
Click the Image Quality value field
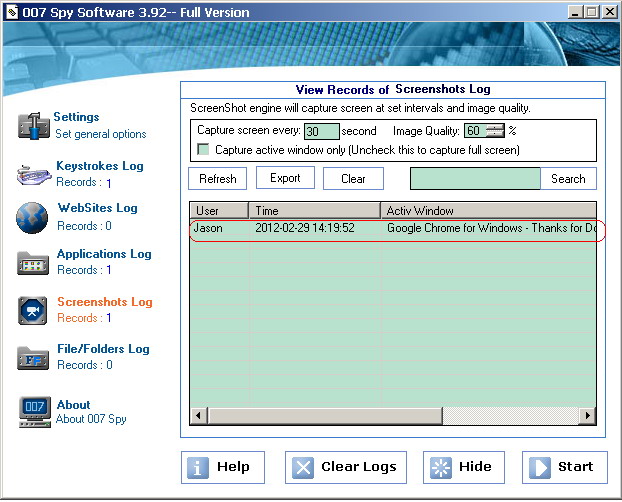tap(475, 131)
